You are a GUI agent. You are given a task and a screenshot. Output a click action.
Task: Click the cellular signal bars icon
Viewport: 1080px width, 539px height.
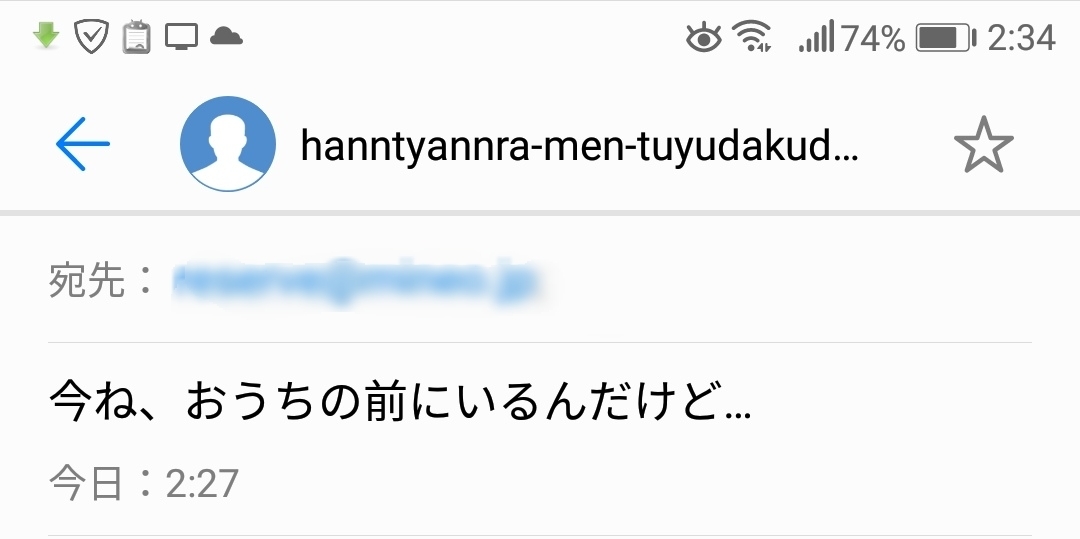[817, 36]
